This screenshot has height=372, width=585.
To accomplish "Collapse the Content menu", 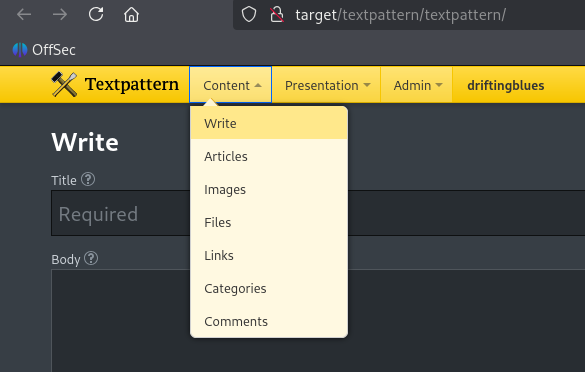I will tap(231, 85).
